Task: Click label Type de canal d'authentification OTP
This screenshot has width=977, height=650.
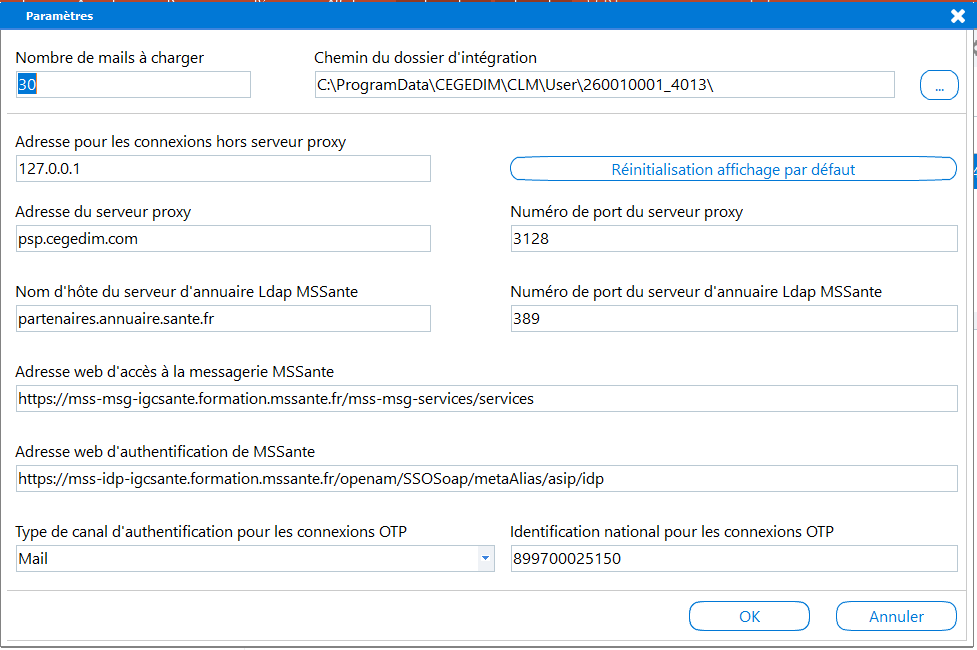Action: coord(211,532)
